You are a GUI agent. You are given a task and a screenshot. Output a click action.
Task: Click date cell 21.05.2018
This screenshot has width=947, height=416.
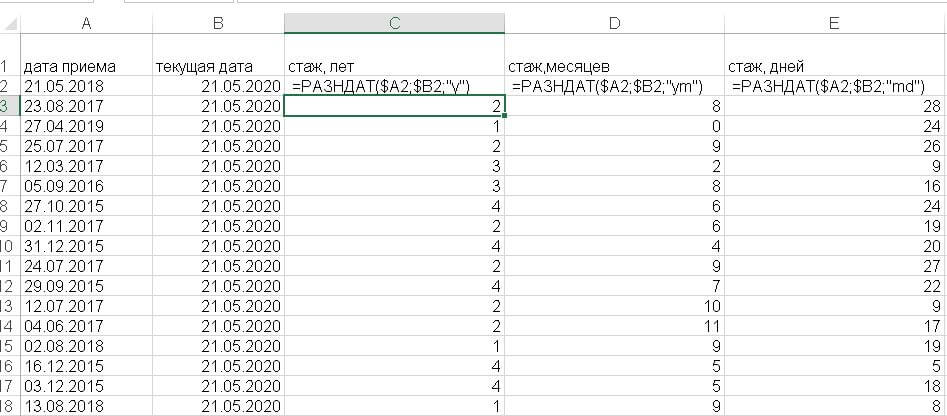point(86,86)
